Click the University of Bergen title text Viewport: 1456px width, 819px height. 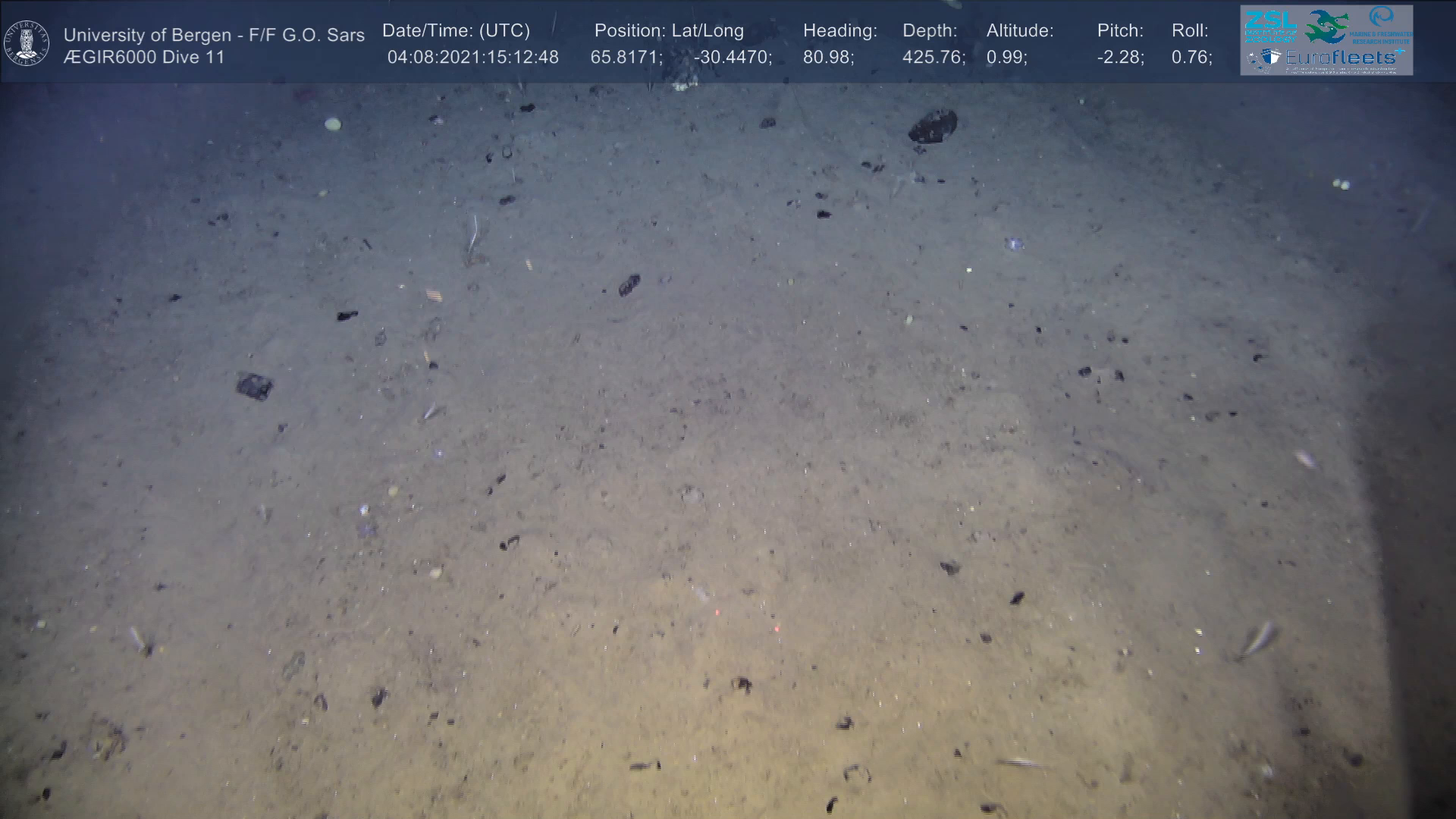coord(214,35)
